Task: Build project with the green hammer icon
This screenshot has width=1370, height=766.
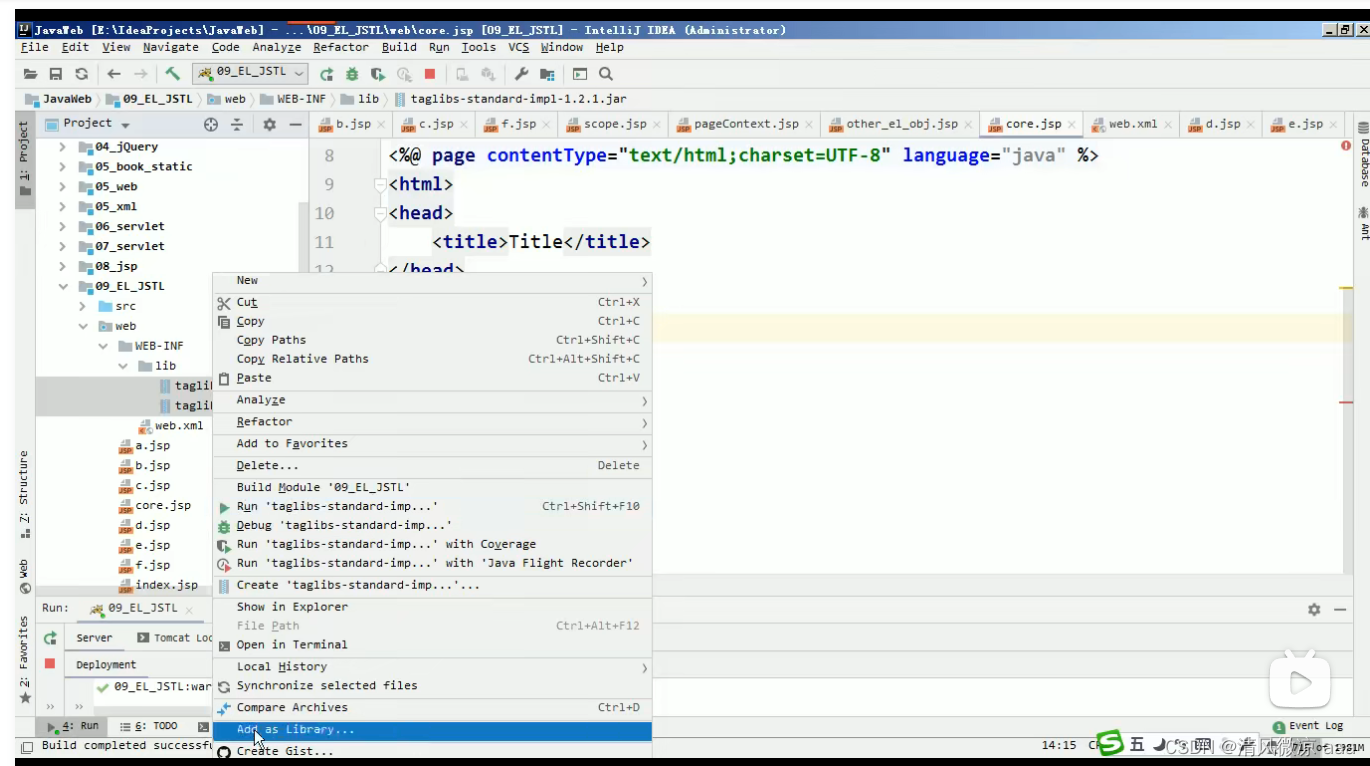Action: [x=173, y=74]
